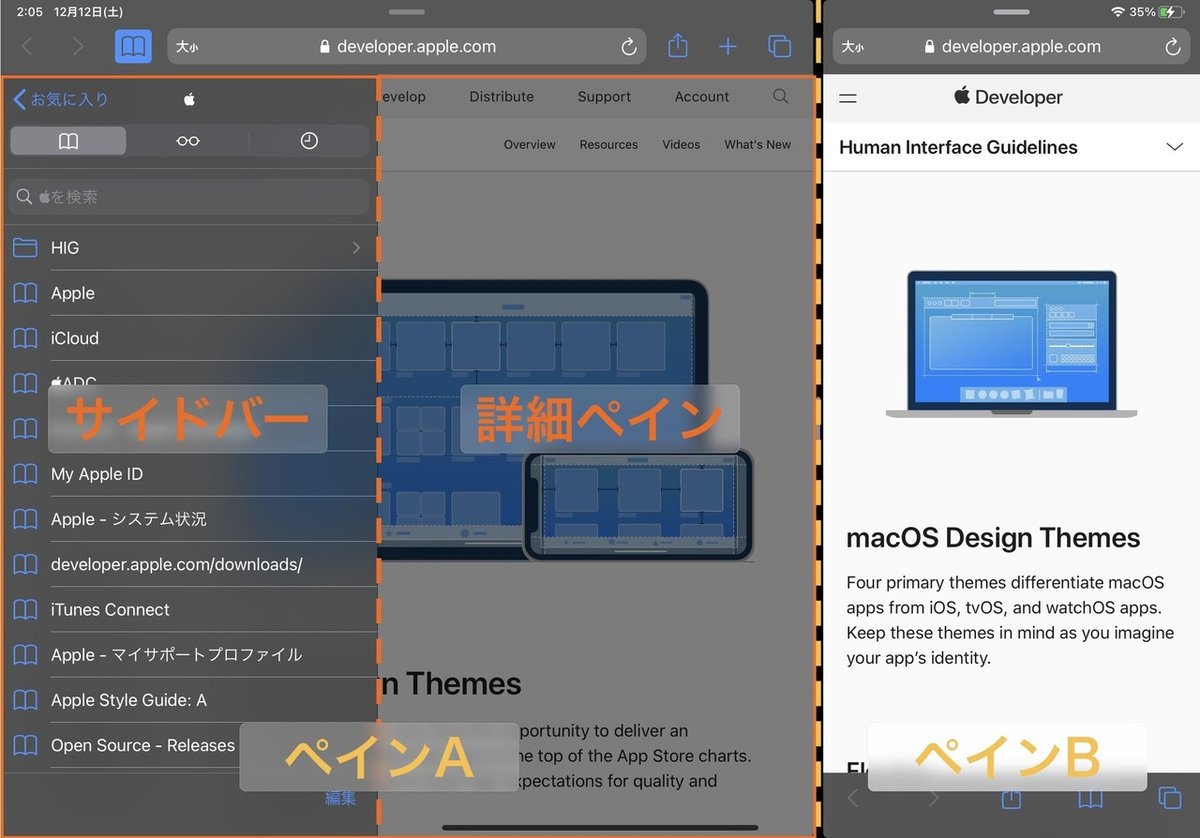Open the 大小 text size menu in left pane
The image size is (1200, 838).
[x=188, y=47]
